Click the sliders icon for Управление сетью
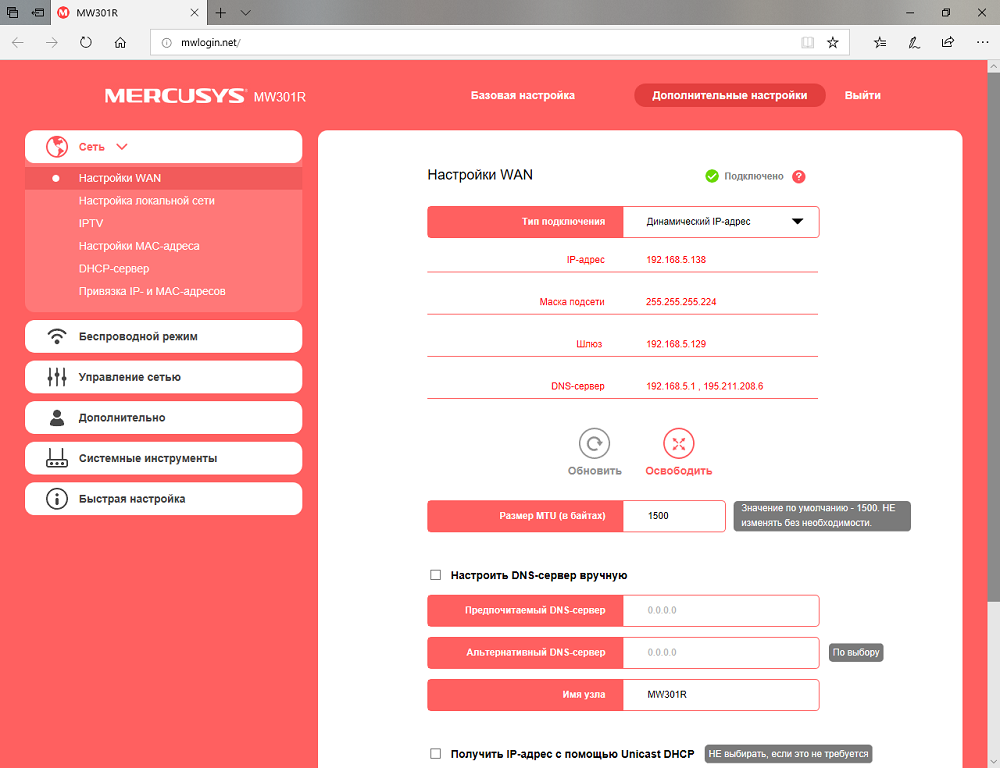The width and height of the screenshot is (1000, 768). [57, 377]
